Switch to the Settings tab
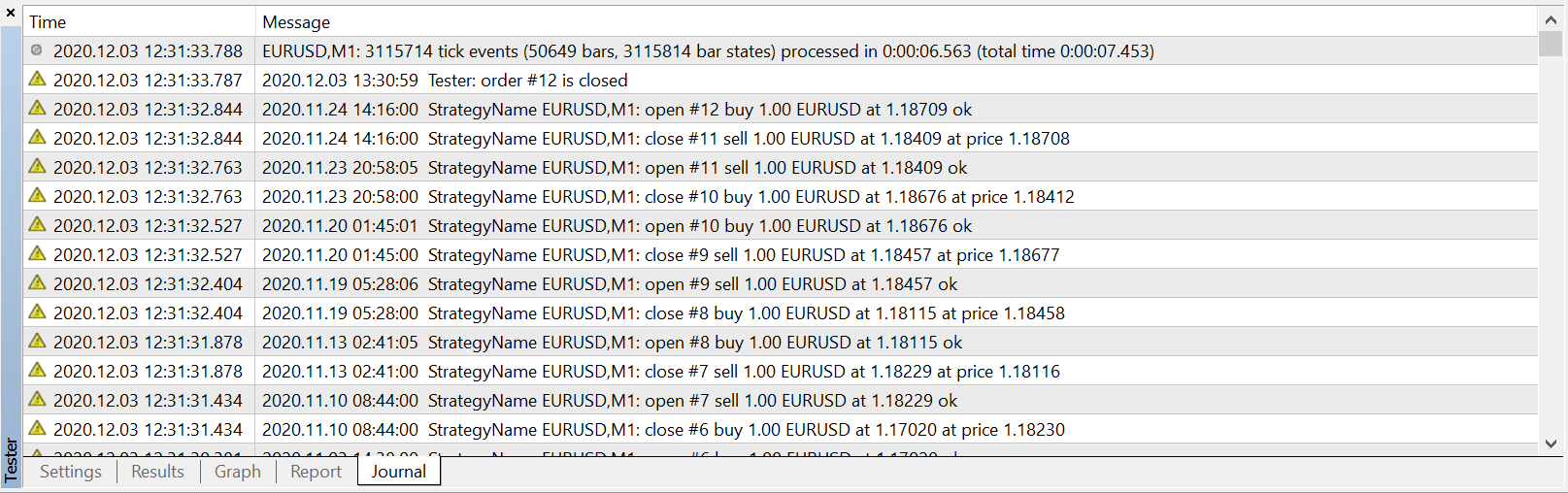Image resolution: width=1568 pixels, height=493 pixels. tap(71, 472)
